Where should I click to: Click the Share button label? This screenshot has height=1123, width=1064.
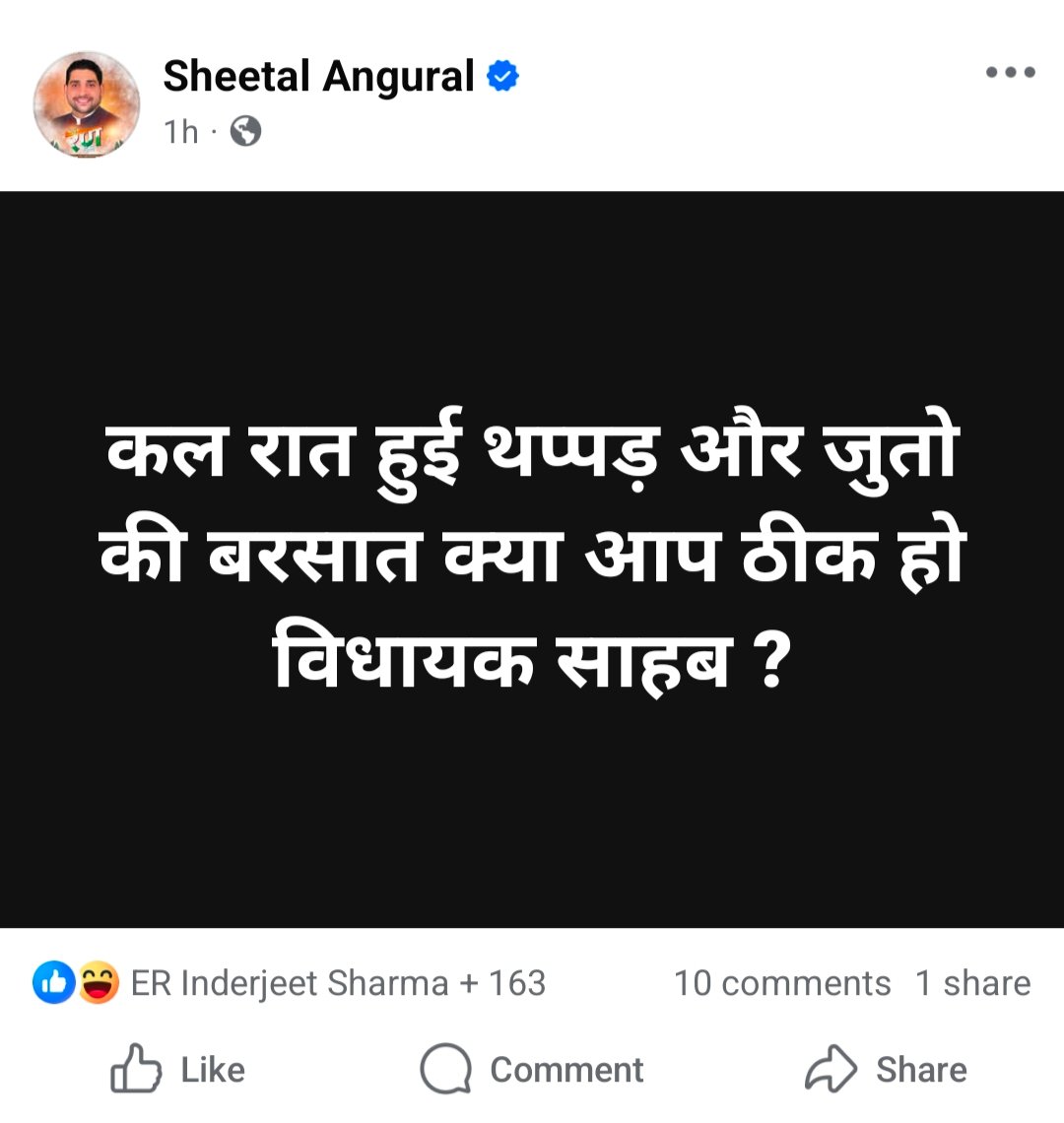tap(921, 1070)
